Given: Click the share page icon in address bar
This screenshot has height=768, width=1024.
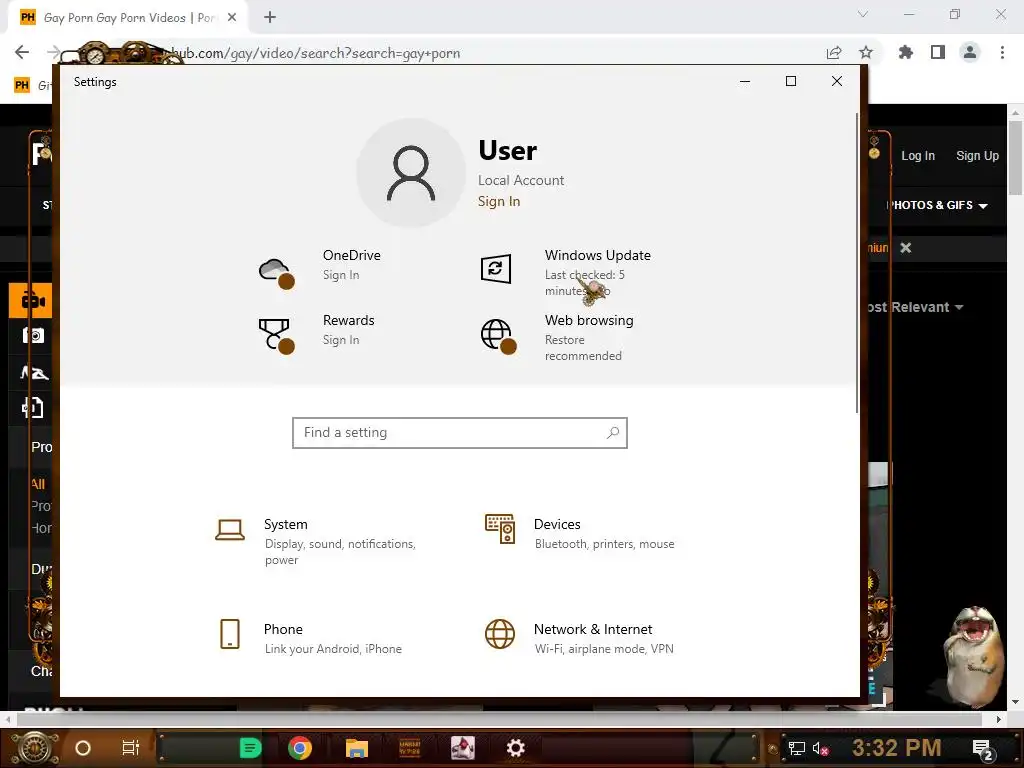Looking at the screenshot, I should (834, 53).
